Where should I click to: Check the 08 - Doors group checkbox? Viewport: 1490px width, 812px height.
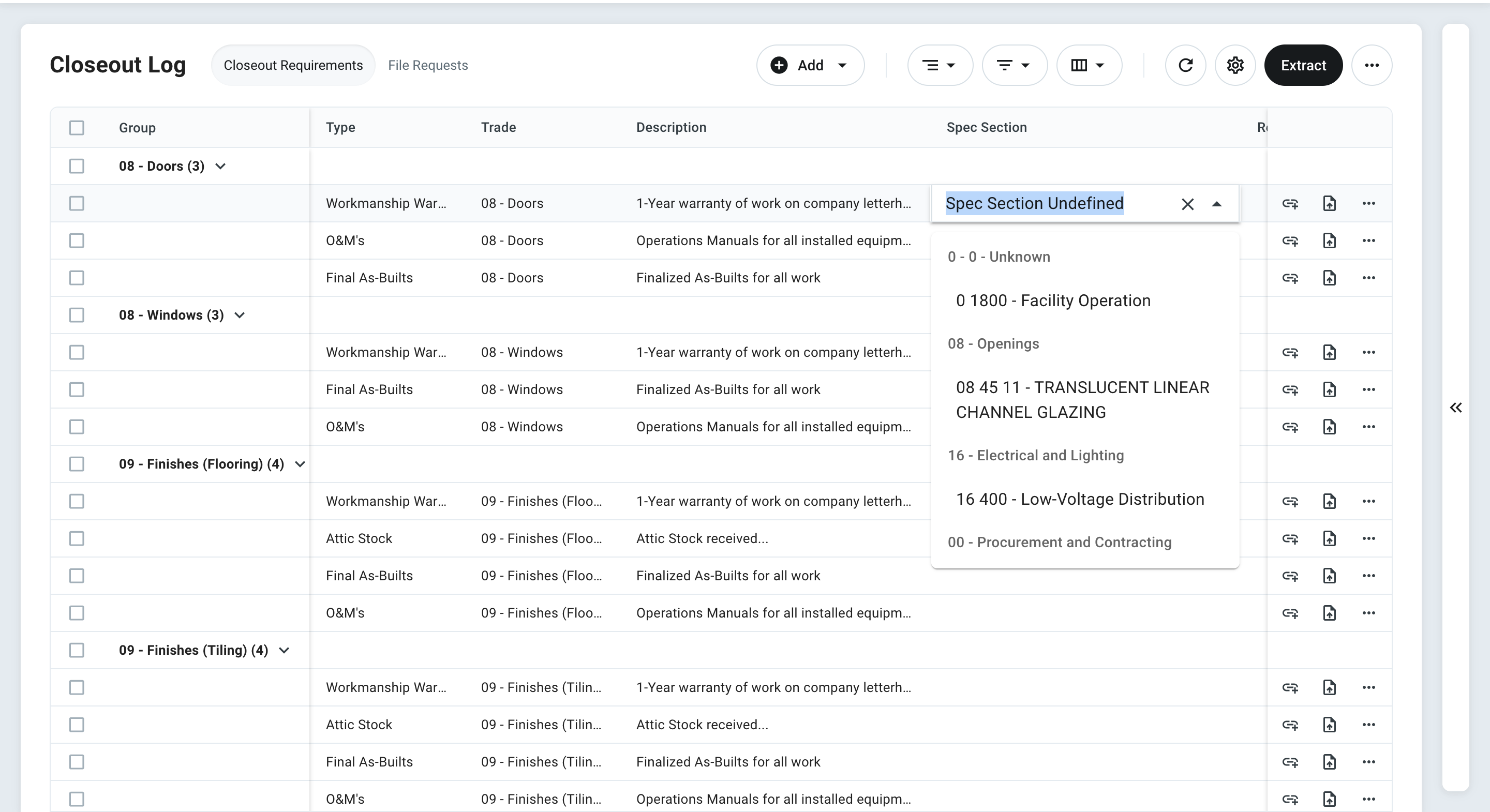[x=77, y=167]
